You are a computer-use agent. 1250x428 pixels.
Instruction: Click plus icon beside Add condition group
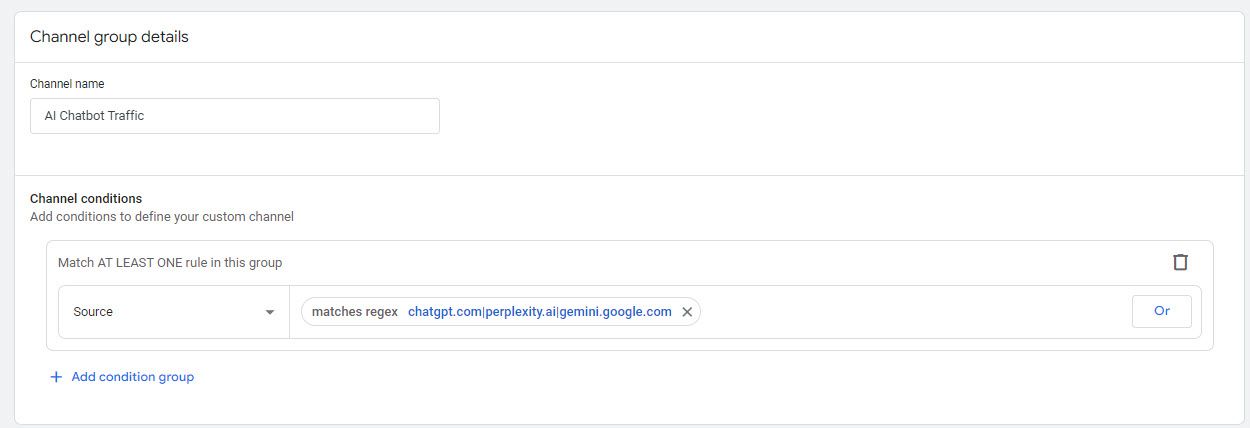[56, 377]
